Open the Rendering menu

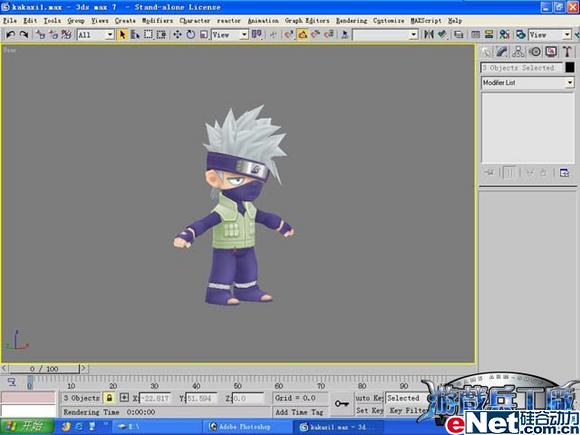click(351, 21)
